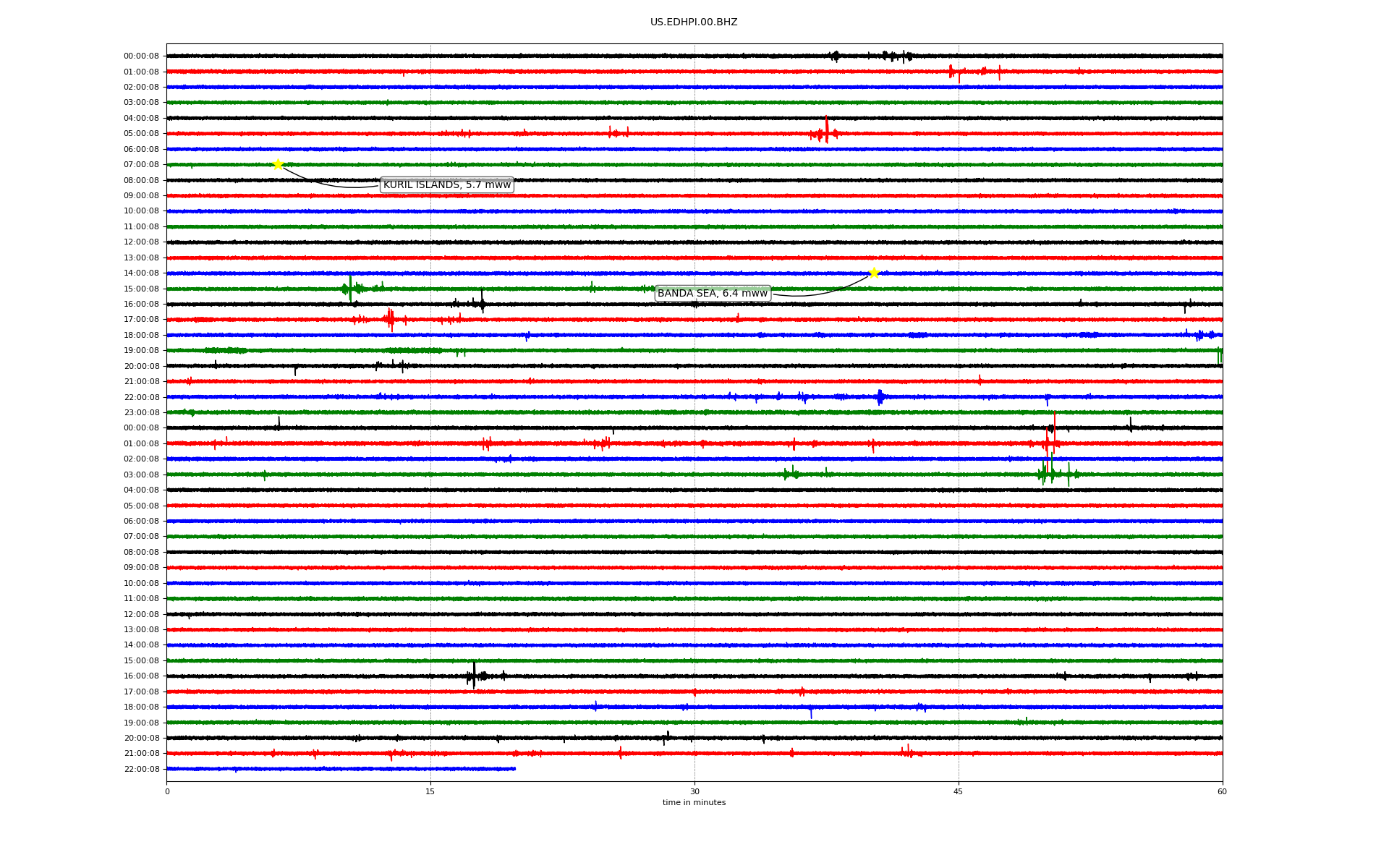The width and height of the screenshot is (1389, 868).
Task: Click black spike on second 16:00:08 trace
Action: pos(474,674)
